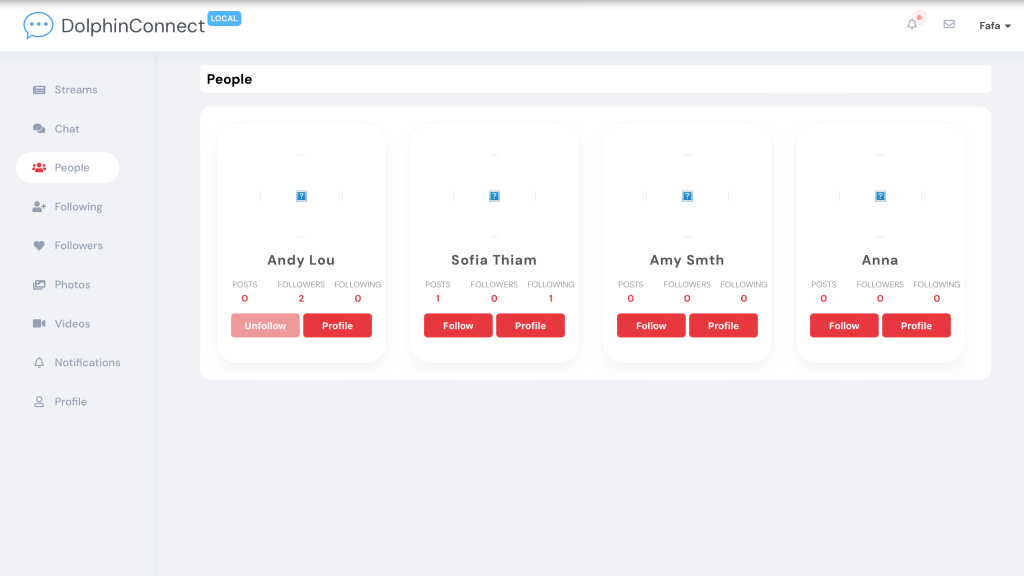View Anna's profile via Profile button
Image resolution: width=1024 pixels, height=576 pixels.
pos(916,326)
